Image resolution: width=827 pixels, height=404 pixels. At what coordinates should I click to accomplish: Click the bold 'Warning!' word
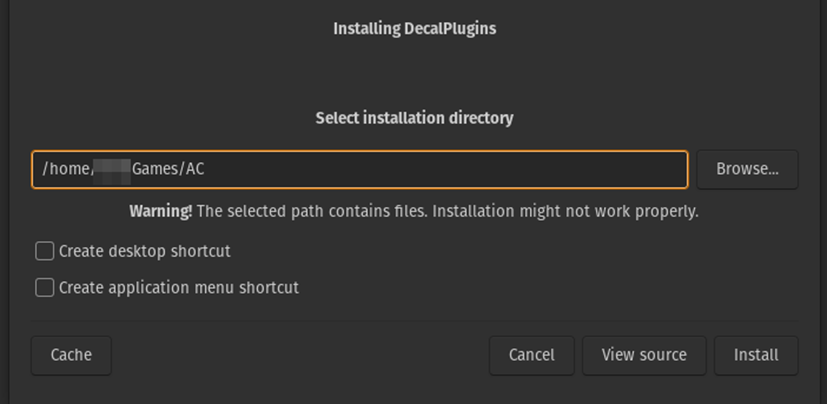160,212
